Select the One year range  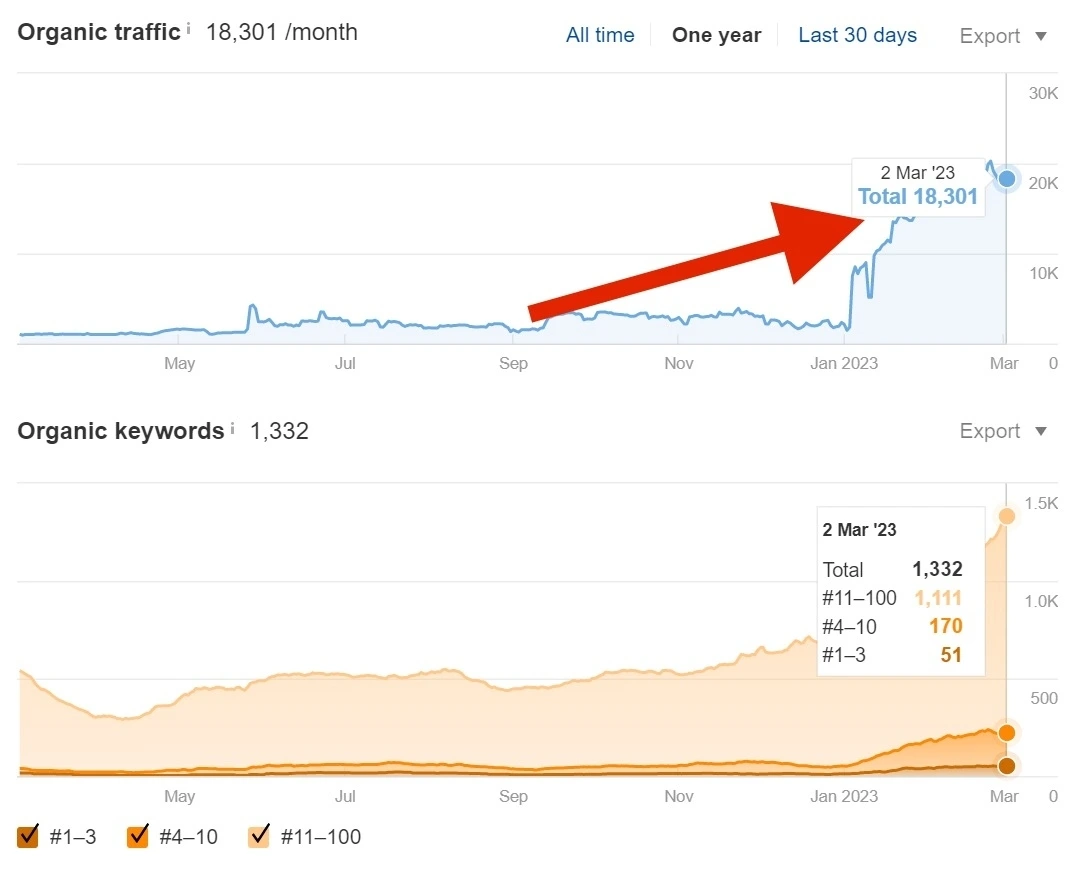(x=716, y=35)
